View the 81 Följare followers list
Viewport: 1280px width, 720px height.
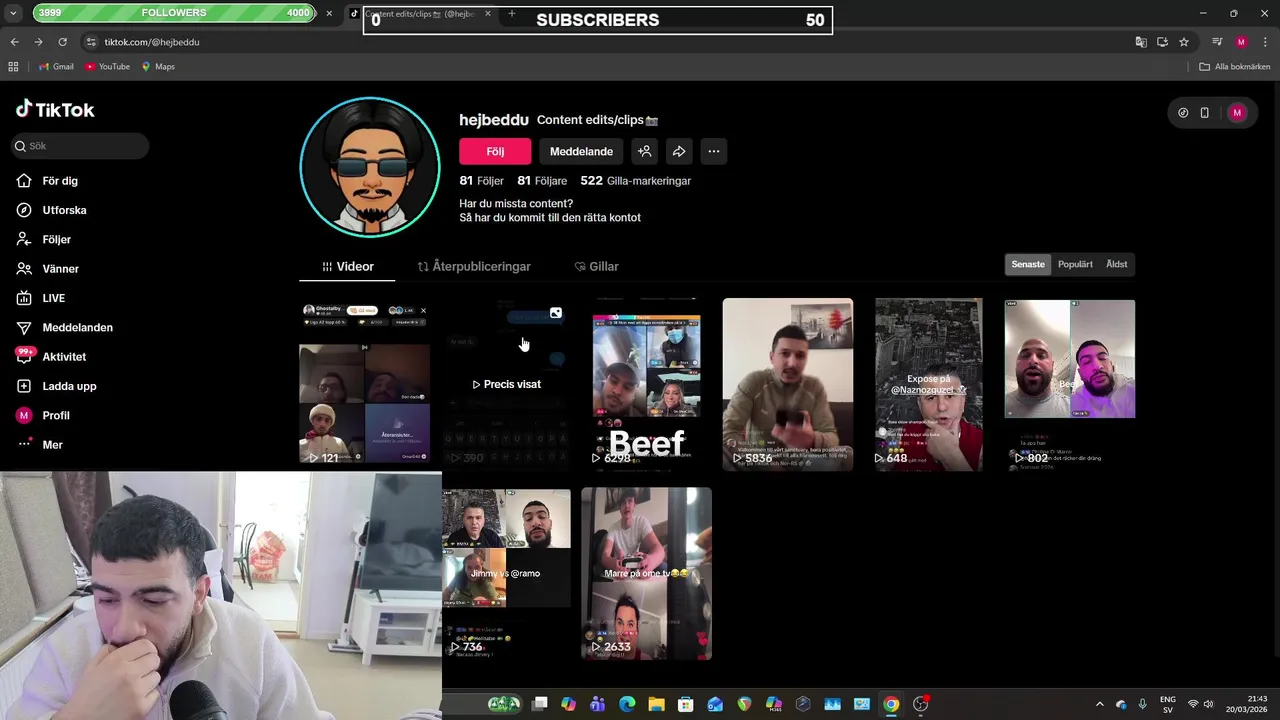pyautogui.click(x=542, y=181)
